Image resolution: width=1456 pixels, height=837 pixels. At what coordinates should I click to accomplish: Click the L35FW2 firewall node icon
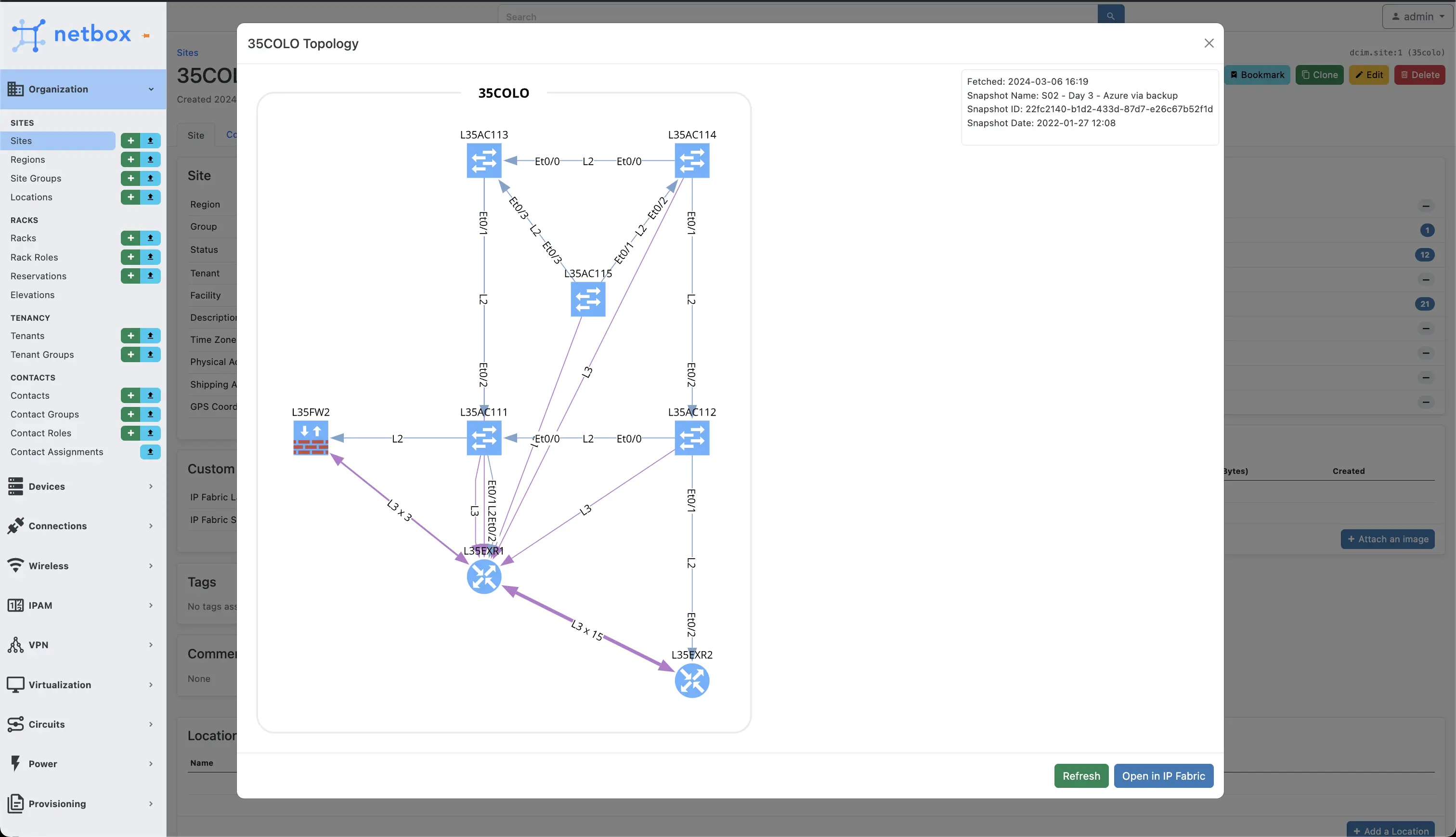tap(310, 438)
